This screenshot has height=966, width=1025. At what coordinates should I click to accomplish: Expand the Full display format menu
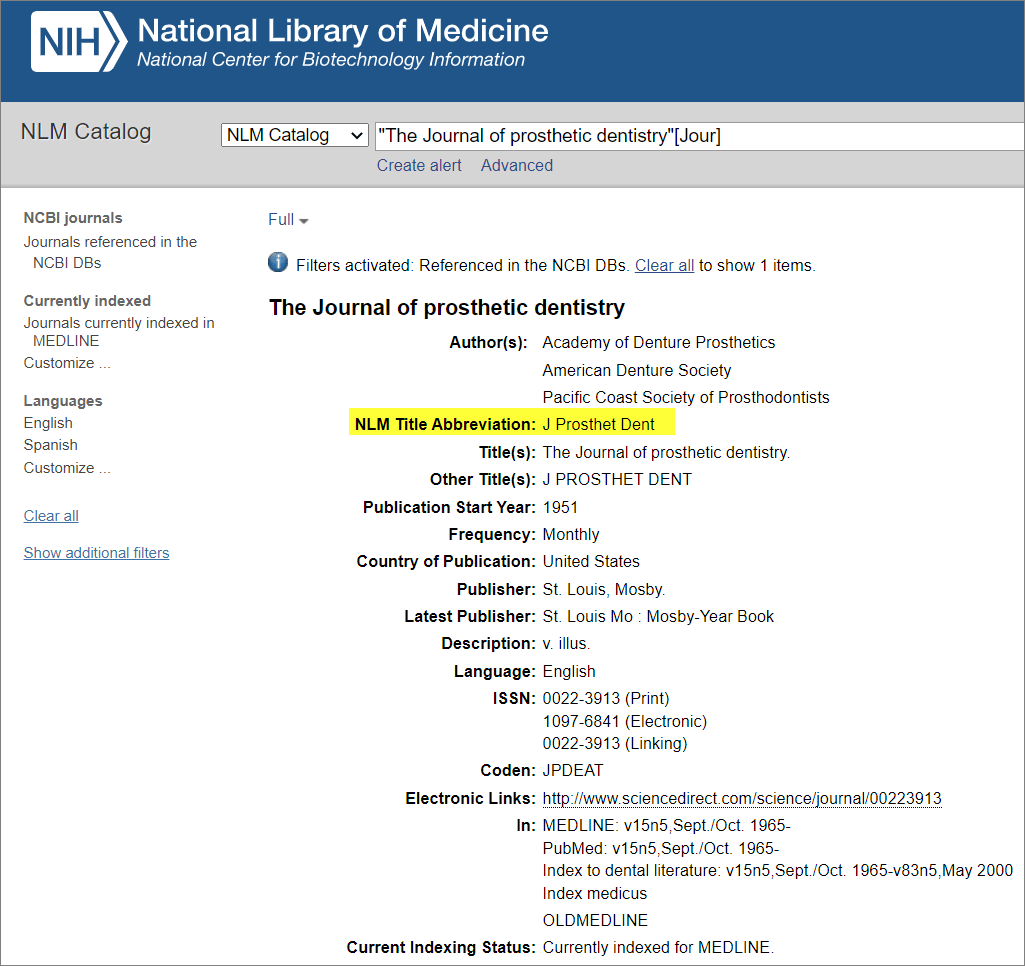click(288, 220)
